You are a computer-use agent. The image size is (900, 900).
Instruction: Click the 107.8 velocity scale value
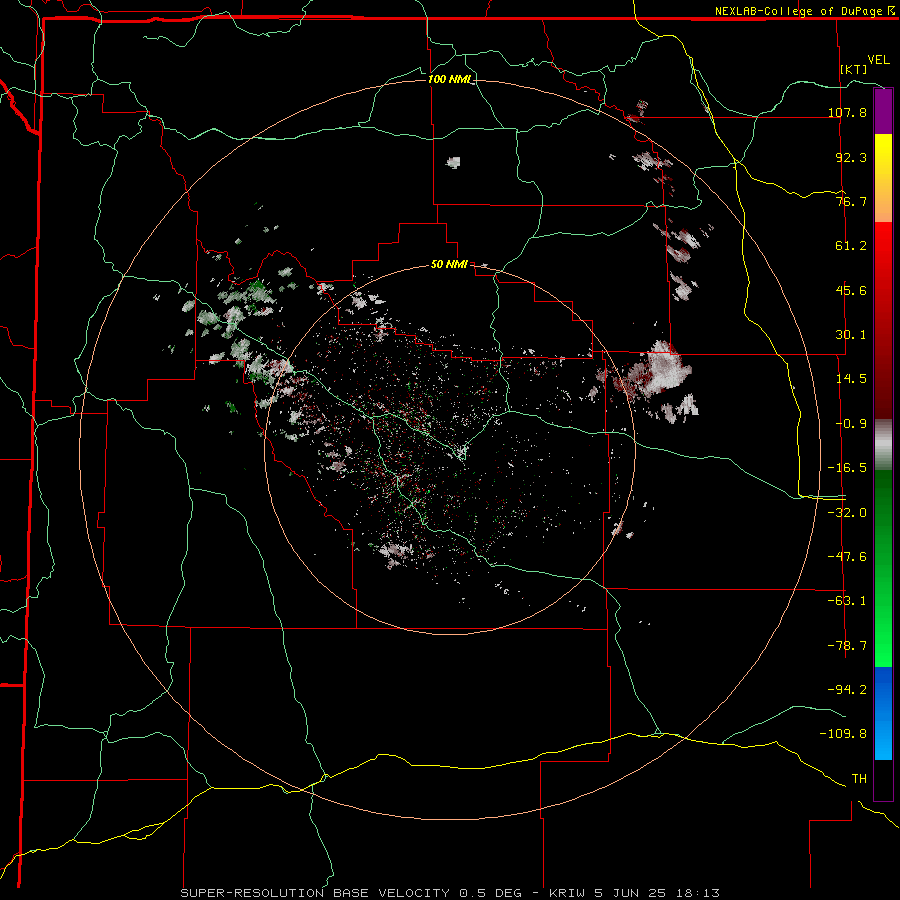tap(847, 112)
